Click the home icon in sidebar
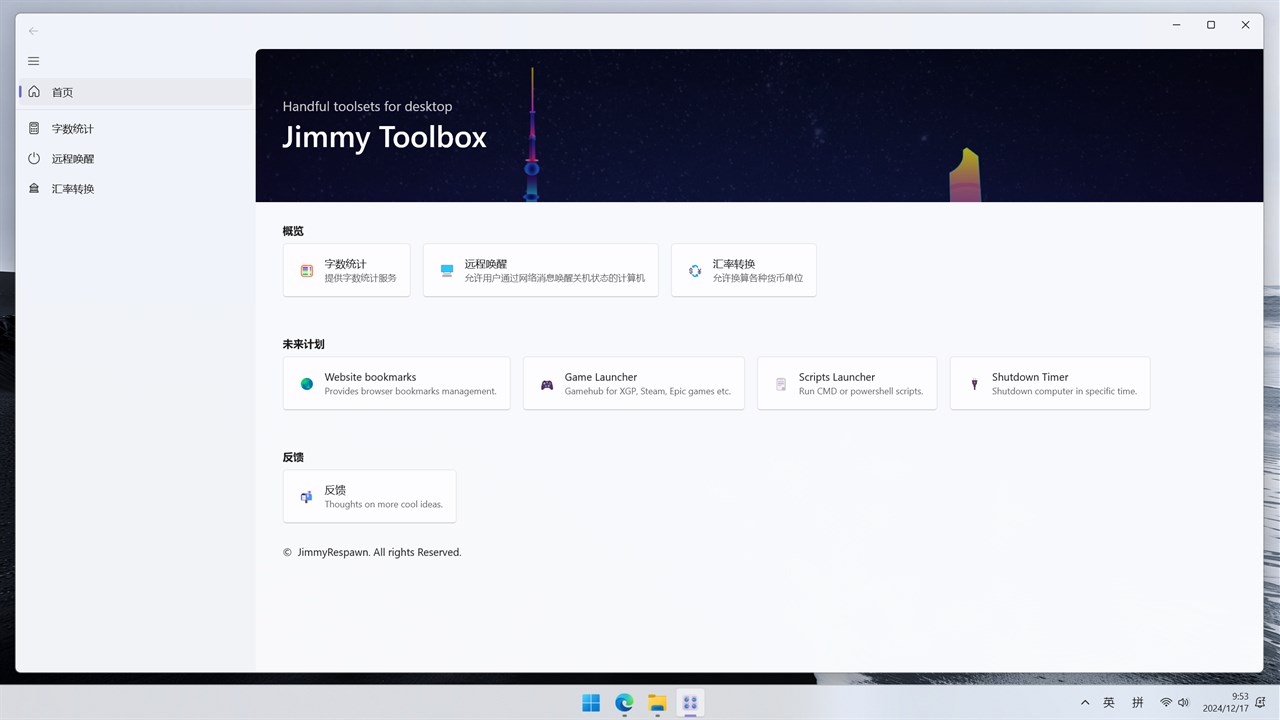The height and width of the screenshot is (720, 1280). pos(34,92)
